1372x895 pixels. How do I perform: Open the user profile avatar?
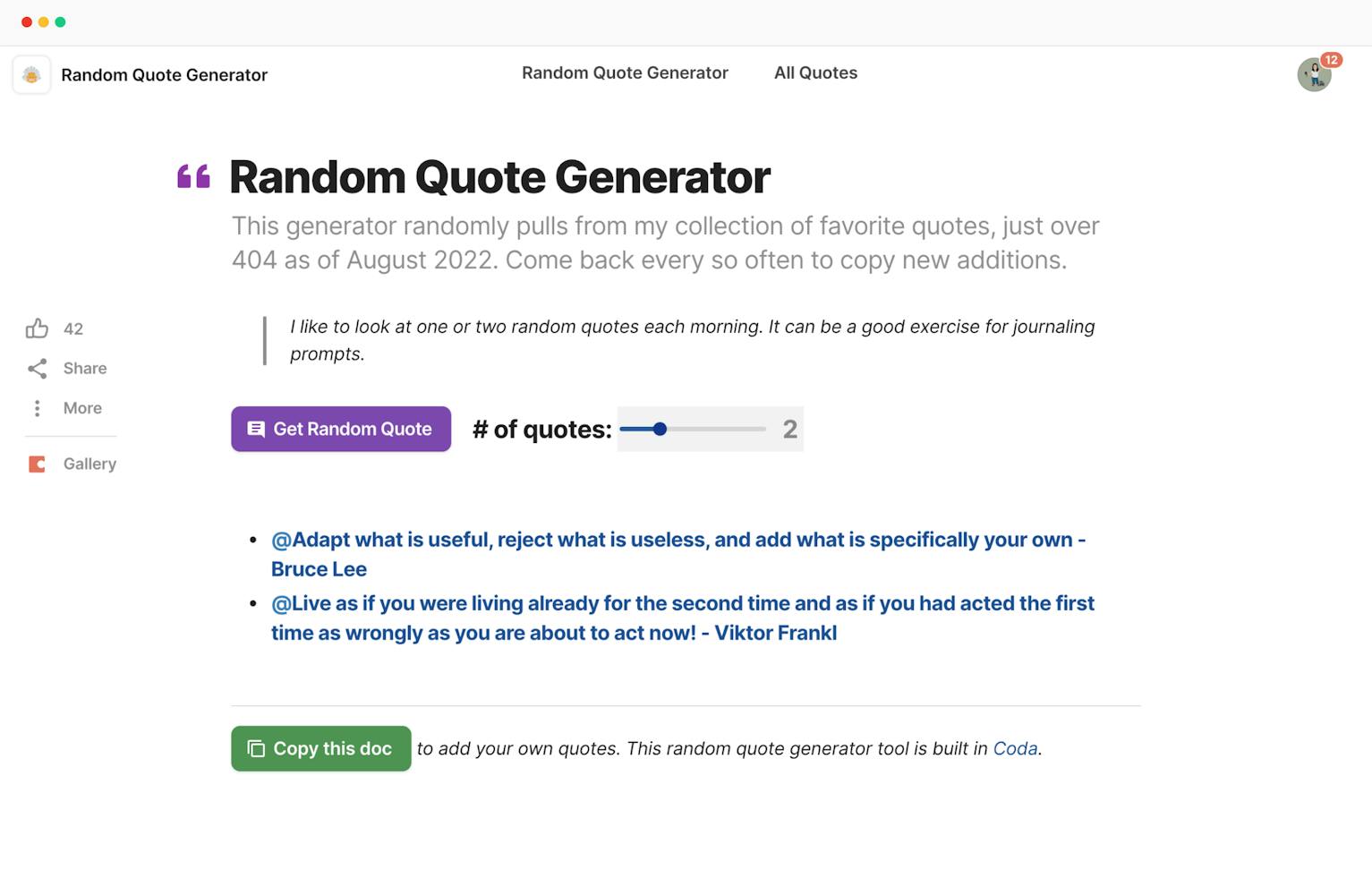coord(1313,76)
